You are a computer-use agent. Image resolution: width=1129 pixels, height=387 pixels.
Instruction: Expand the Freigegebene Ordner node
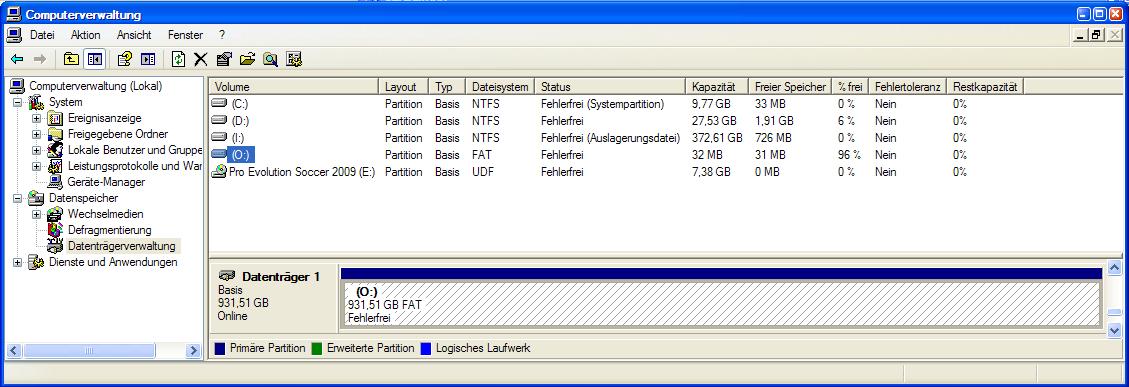(36, 134)
